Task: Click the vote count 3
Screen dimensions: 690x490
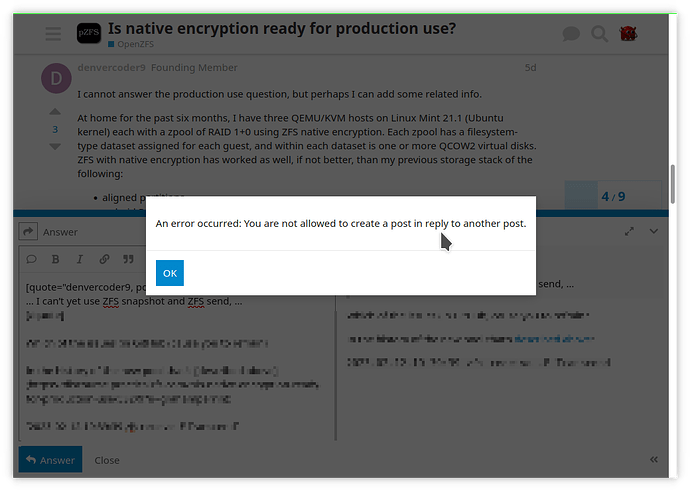Action: pos(55,129)
